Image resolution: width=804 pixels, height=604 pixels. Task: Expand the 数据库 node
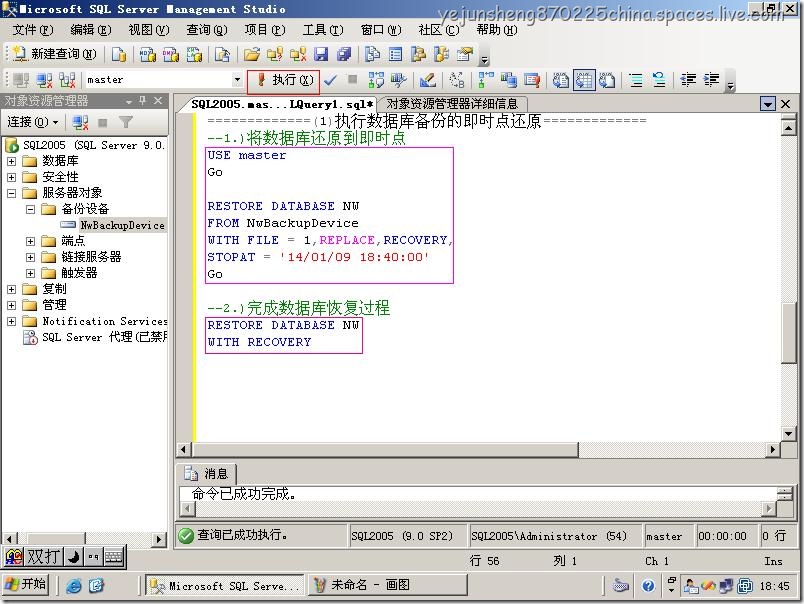pos(12,162)
